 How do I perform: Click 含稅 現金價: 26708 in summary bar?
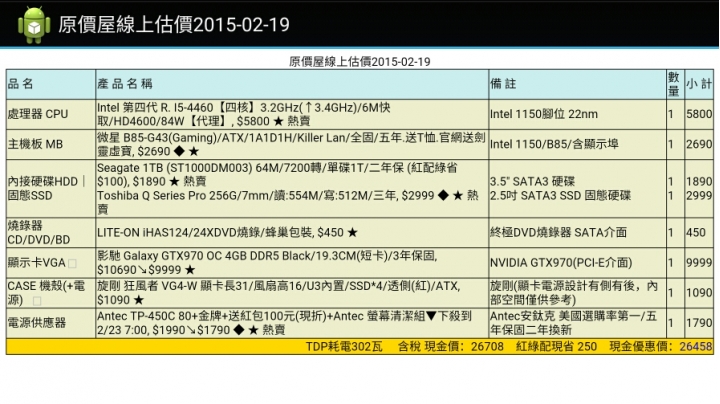451,347
